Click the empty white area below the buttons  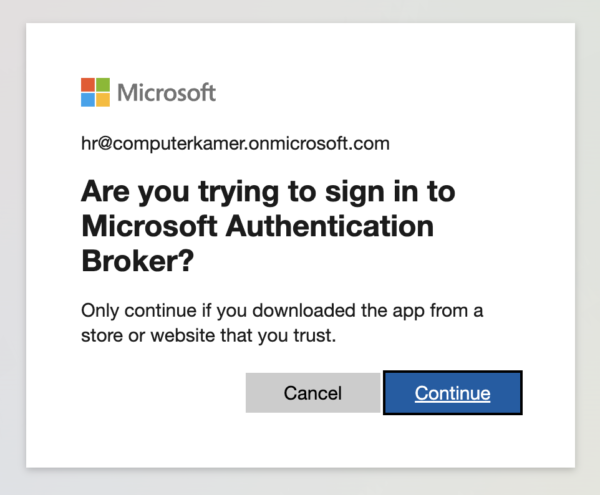[x=300, y=440]
